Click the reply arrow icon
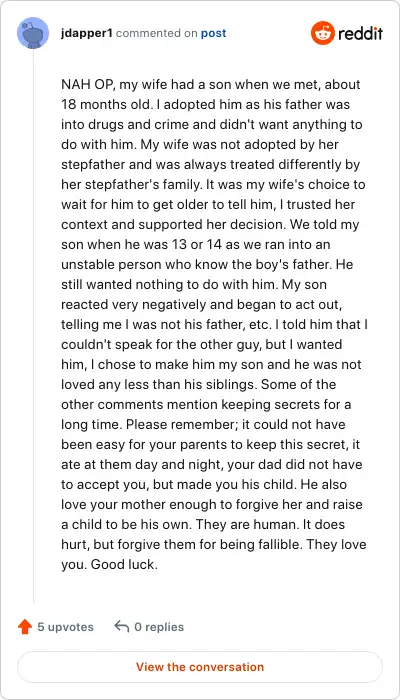Viewport: 400px width, 700px height. coord(121,626)
